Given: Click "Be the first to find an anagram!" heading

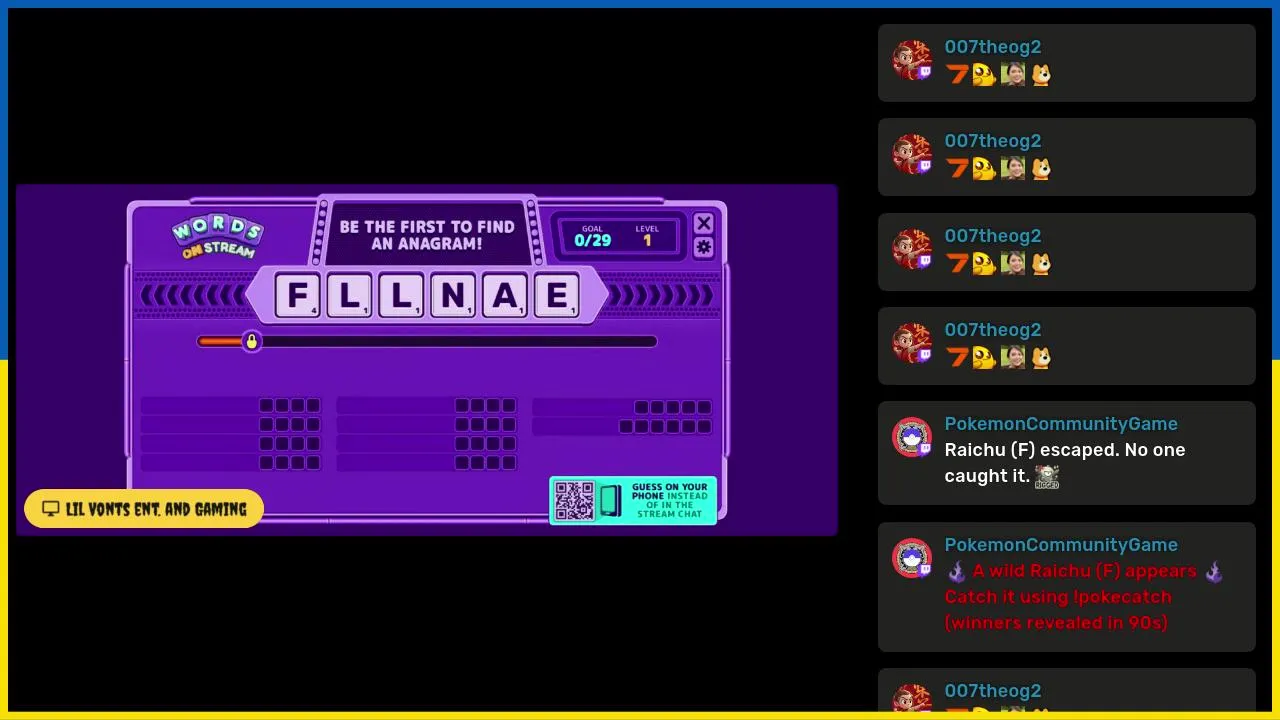Looking at the screenshot, I should pos(427,235).
